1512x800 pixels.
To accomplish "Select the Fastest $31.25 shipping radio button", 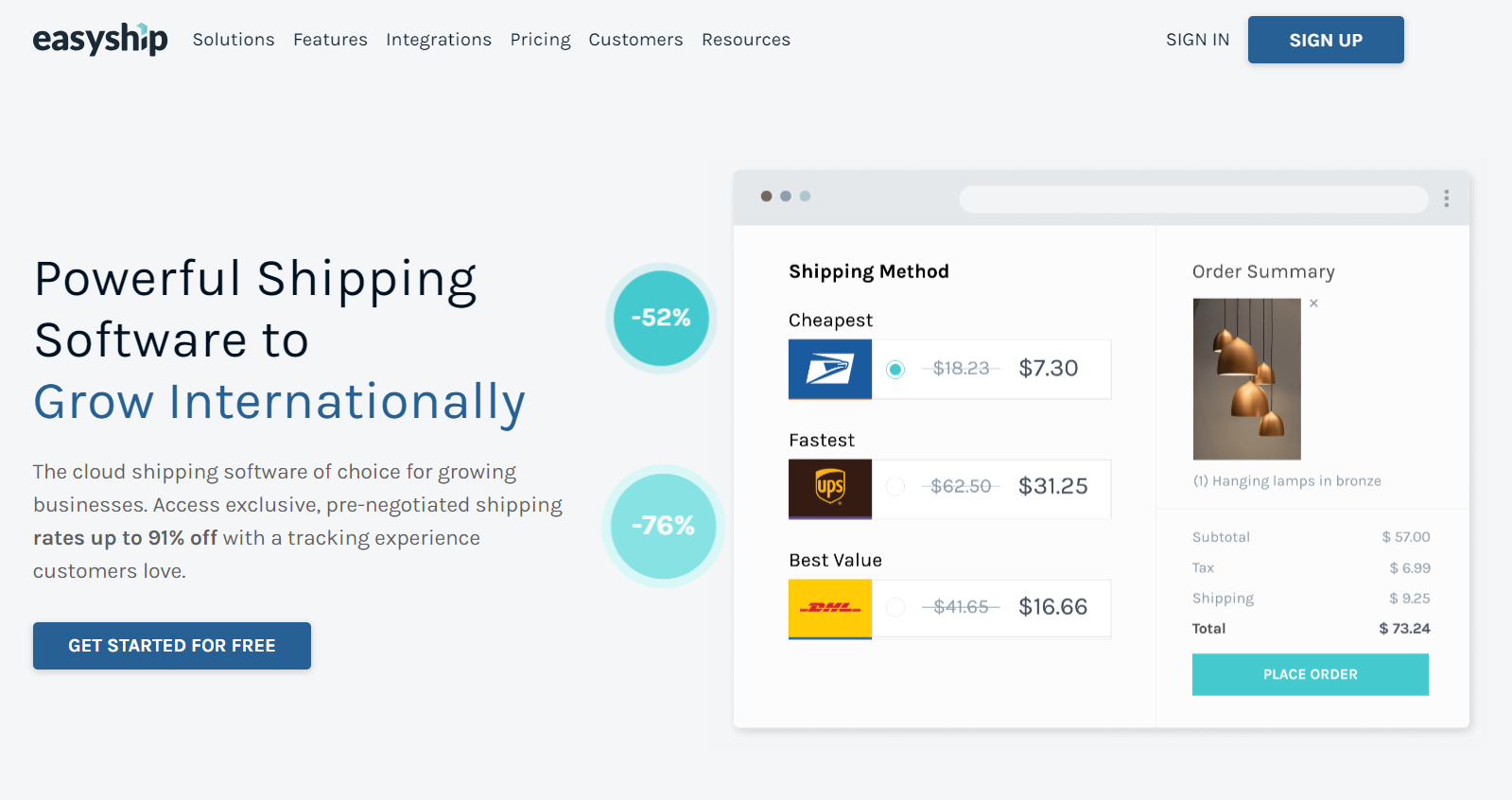I will (895, 487).
